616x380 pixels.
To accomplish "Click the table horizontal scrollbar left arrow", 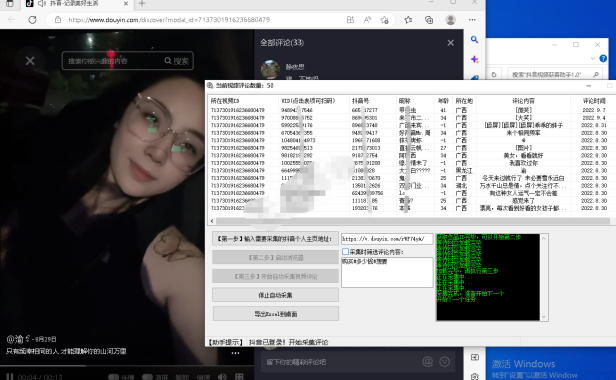I will [x=212, y=221].
